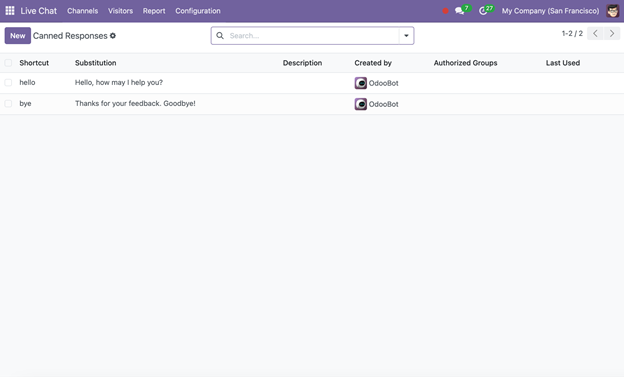
Task: Expand the search options dropdown arrow
Action: 406,36
